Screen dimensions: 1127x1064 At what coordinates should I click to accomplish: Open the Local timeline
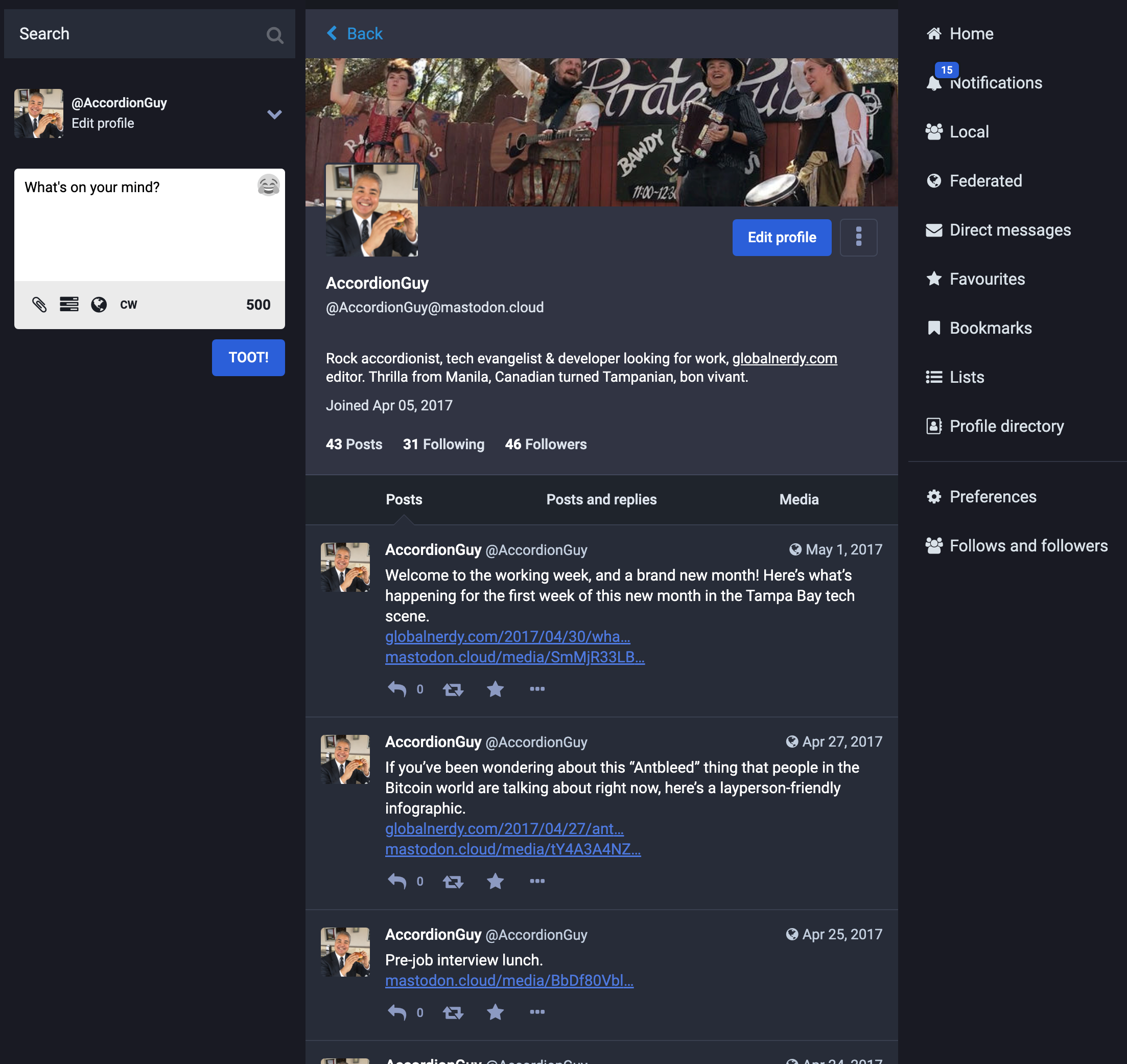pyautogui.click(x=957, y=131)
